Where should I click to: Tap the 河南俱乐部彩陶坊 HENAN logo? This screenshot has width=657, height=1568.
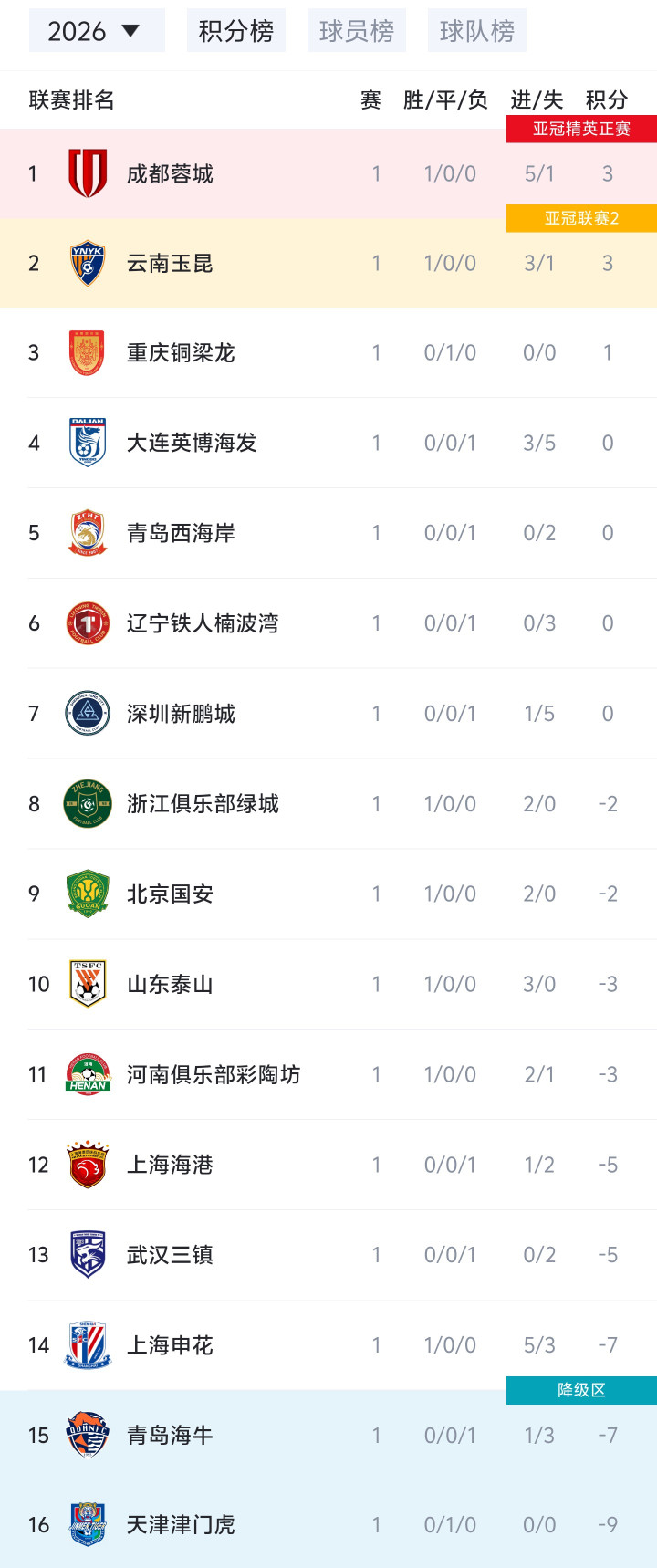click(88, 1074)
